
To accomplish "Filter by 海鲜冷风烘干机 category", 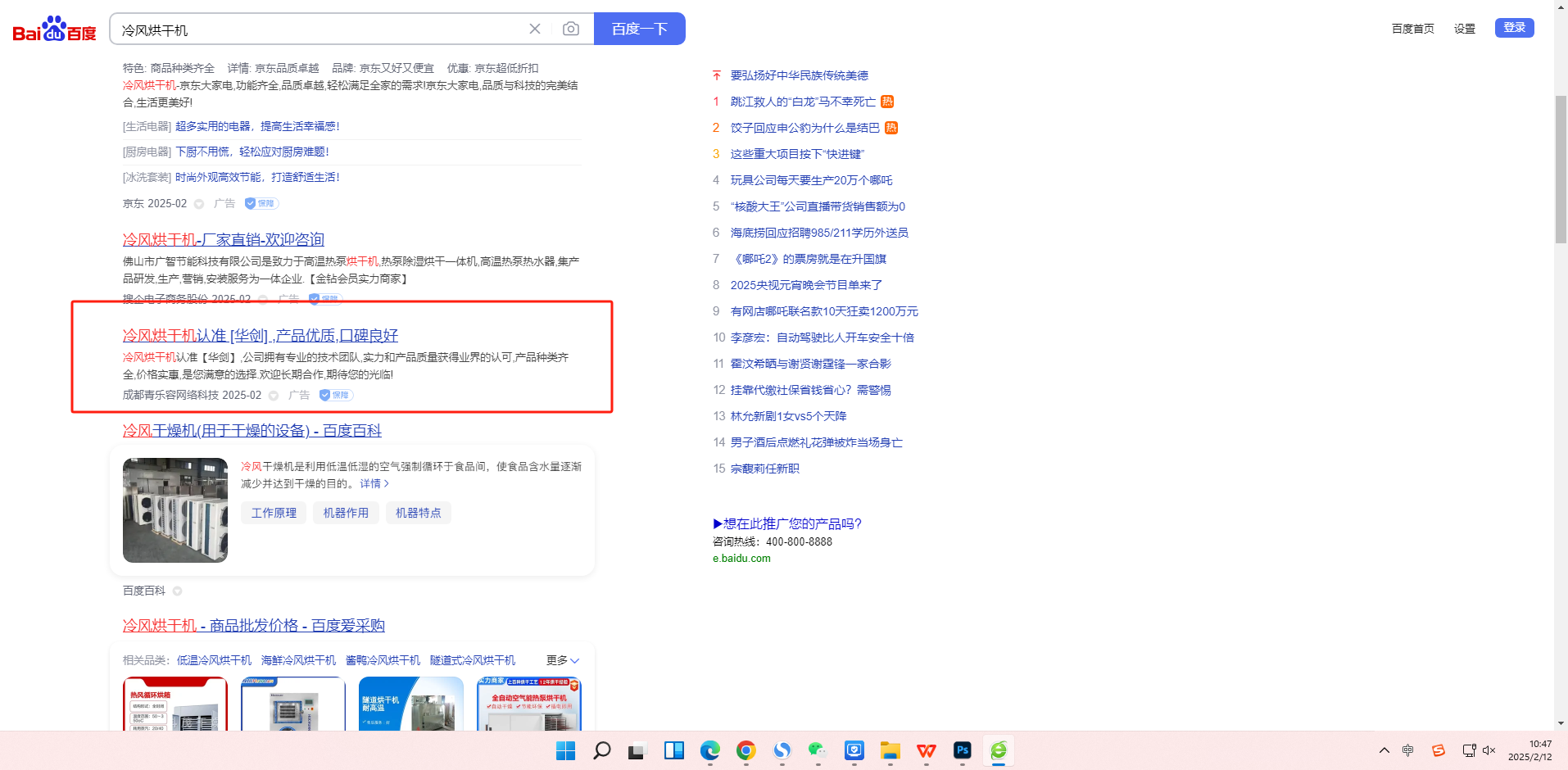I will point(298,660).
